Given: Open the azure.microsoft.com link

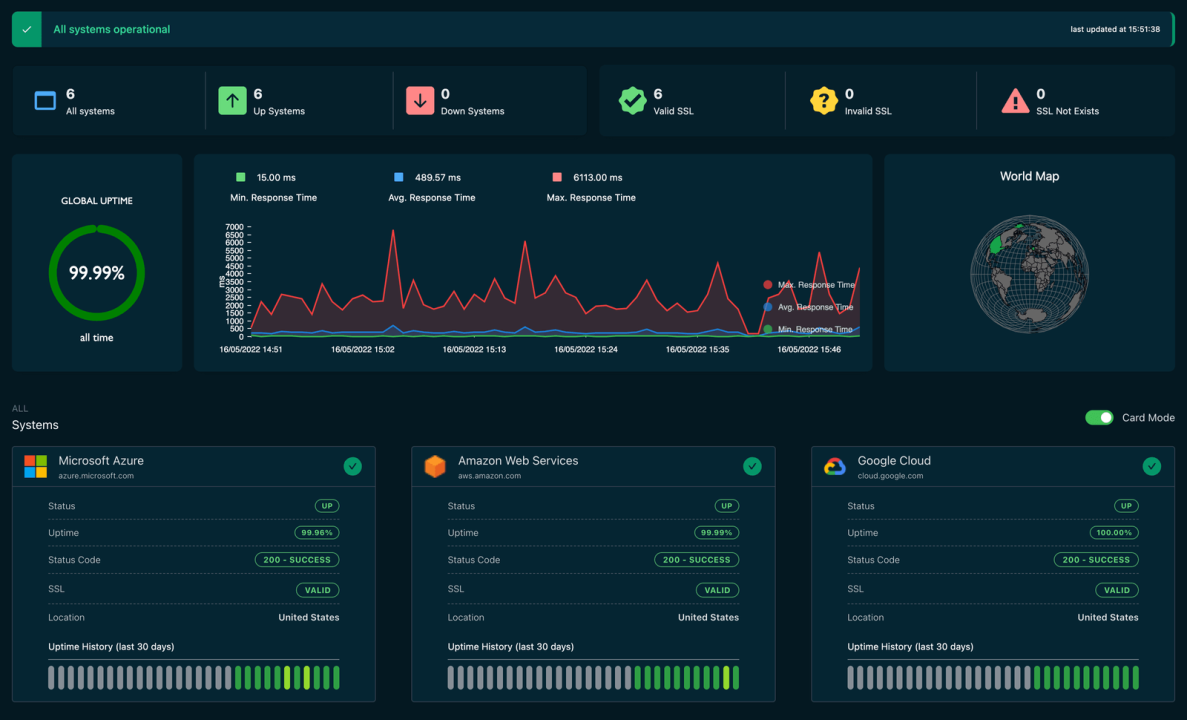Looking at the screenshot, I should 96,476.
